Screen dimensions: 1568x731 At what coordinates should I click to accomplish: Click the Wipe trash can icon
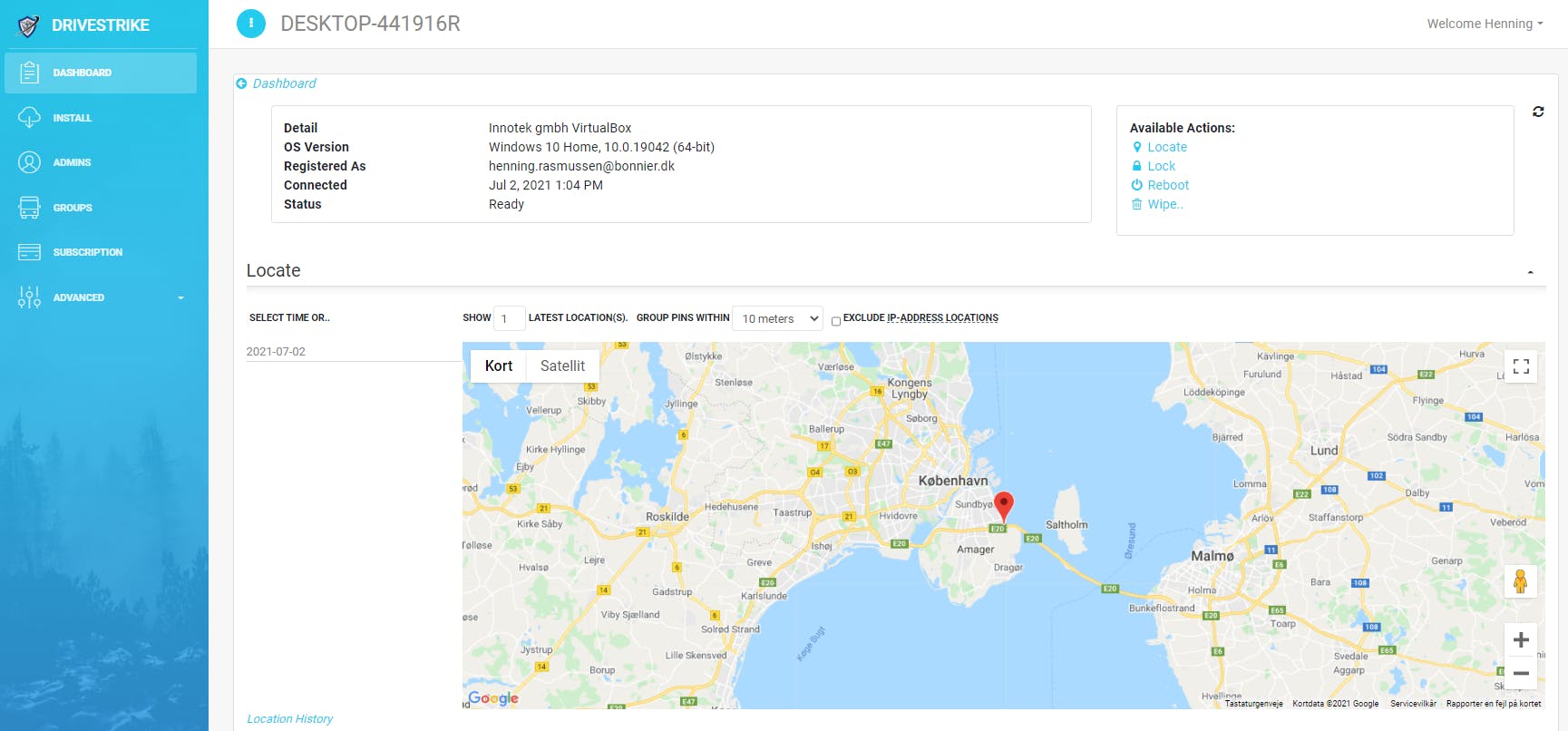1137,204
